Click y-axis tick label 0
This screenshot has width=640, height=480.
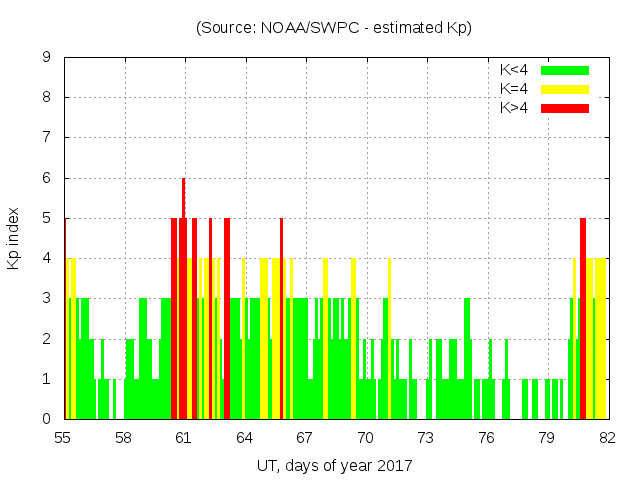click(47, 419)
